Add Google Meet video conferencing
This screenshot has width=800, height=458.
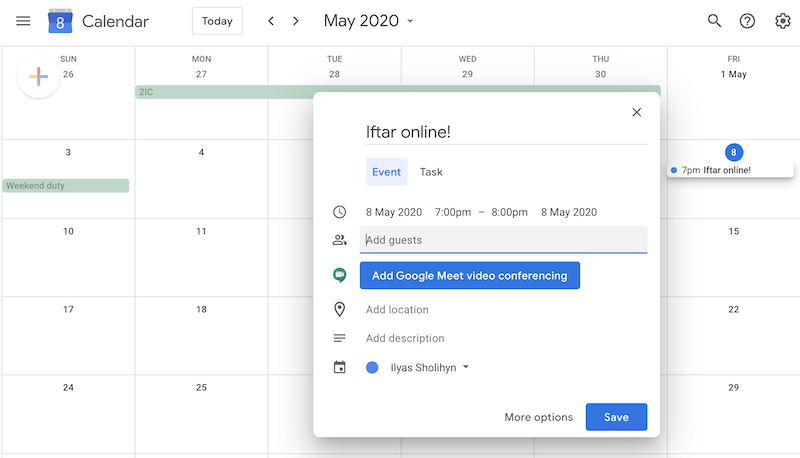(x=469, y=275)
